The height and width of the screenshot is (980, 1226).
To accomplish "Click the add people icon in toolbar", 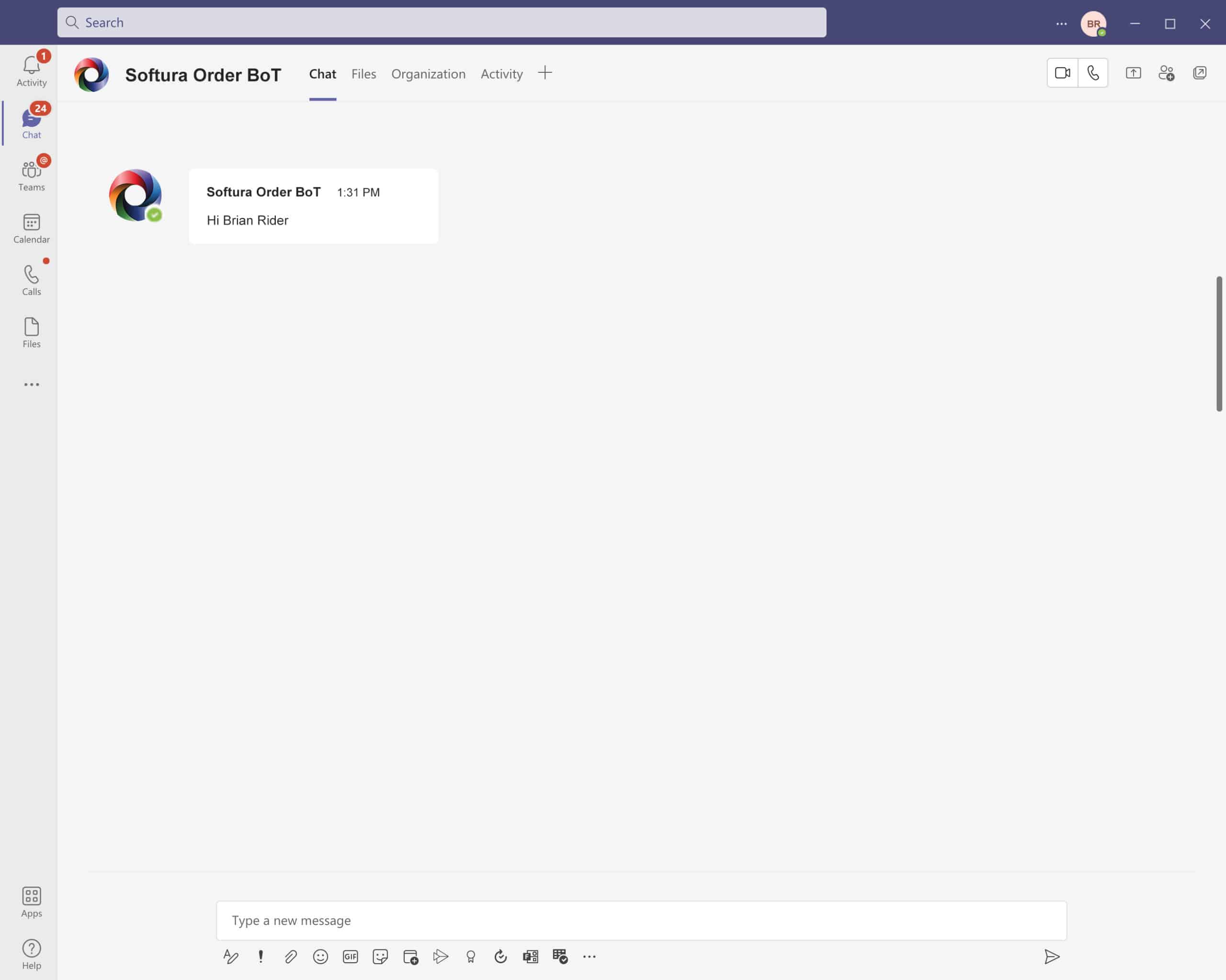I will 1167,73.
